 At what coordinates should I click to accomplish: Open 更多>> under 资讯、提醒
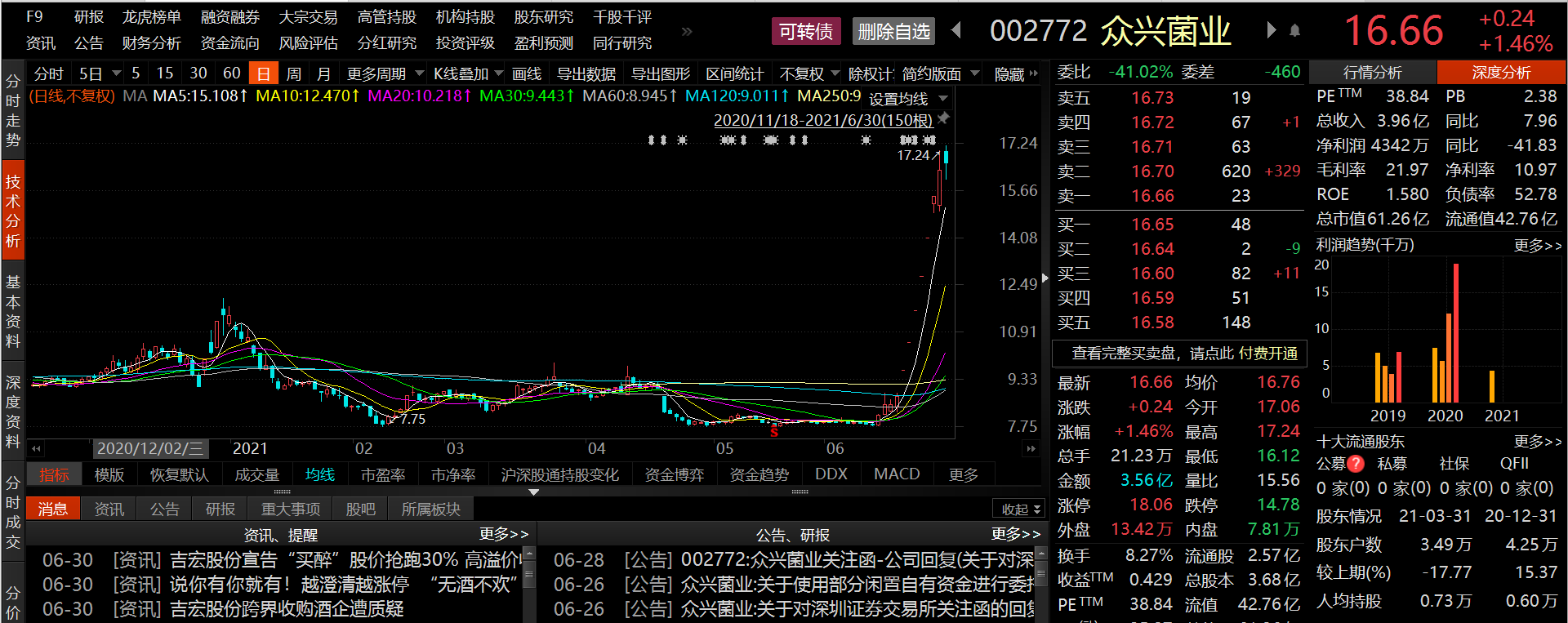point(503,533)
